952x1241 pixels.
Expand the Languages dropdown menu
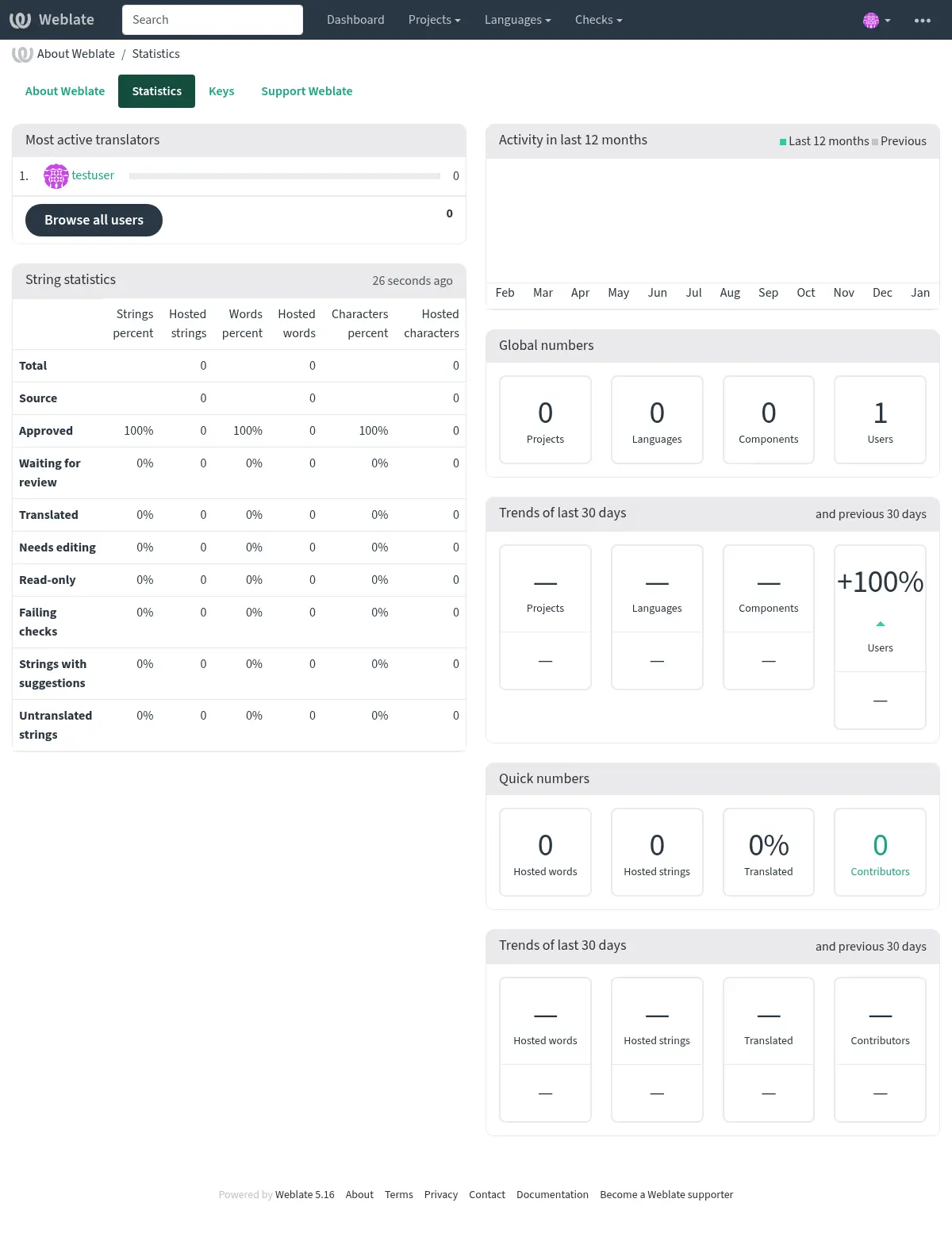coord(517,20)
